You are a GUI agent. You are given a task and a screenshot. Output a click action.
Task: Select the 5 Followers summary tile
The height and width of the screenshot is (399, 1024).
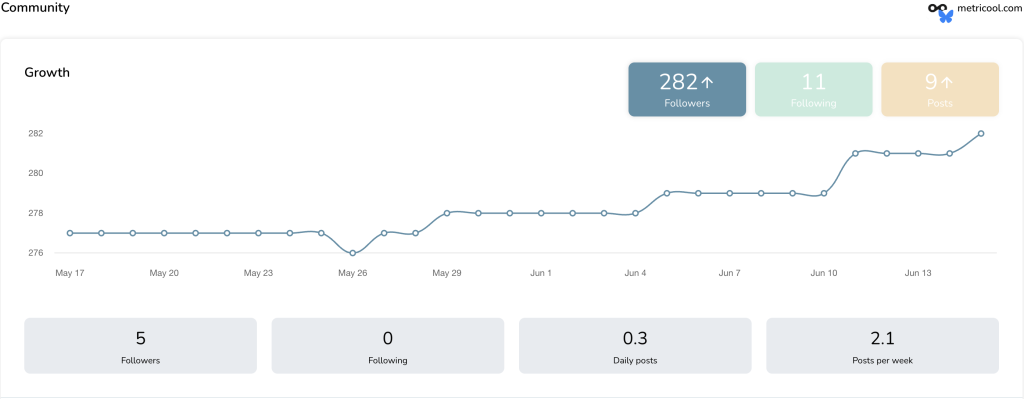coord(140,345)
